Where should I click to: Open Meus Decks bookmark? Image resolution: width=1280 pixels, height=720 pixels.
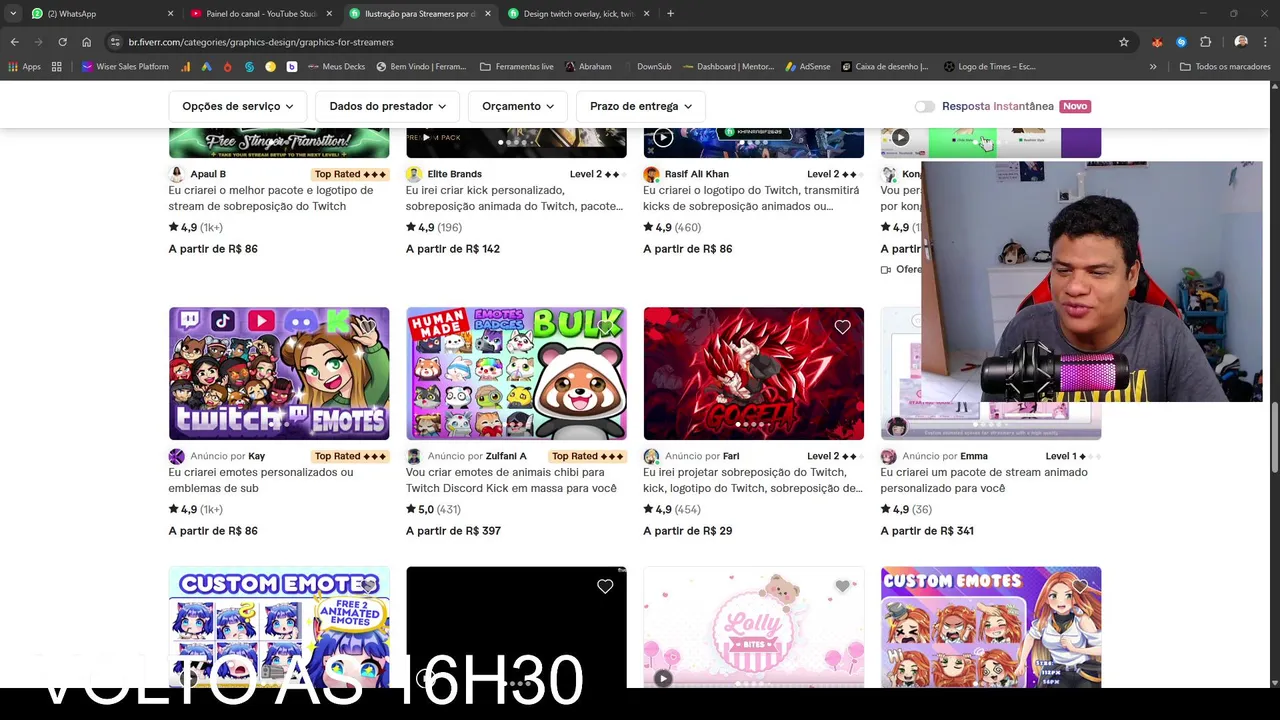click(336, 67)
